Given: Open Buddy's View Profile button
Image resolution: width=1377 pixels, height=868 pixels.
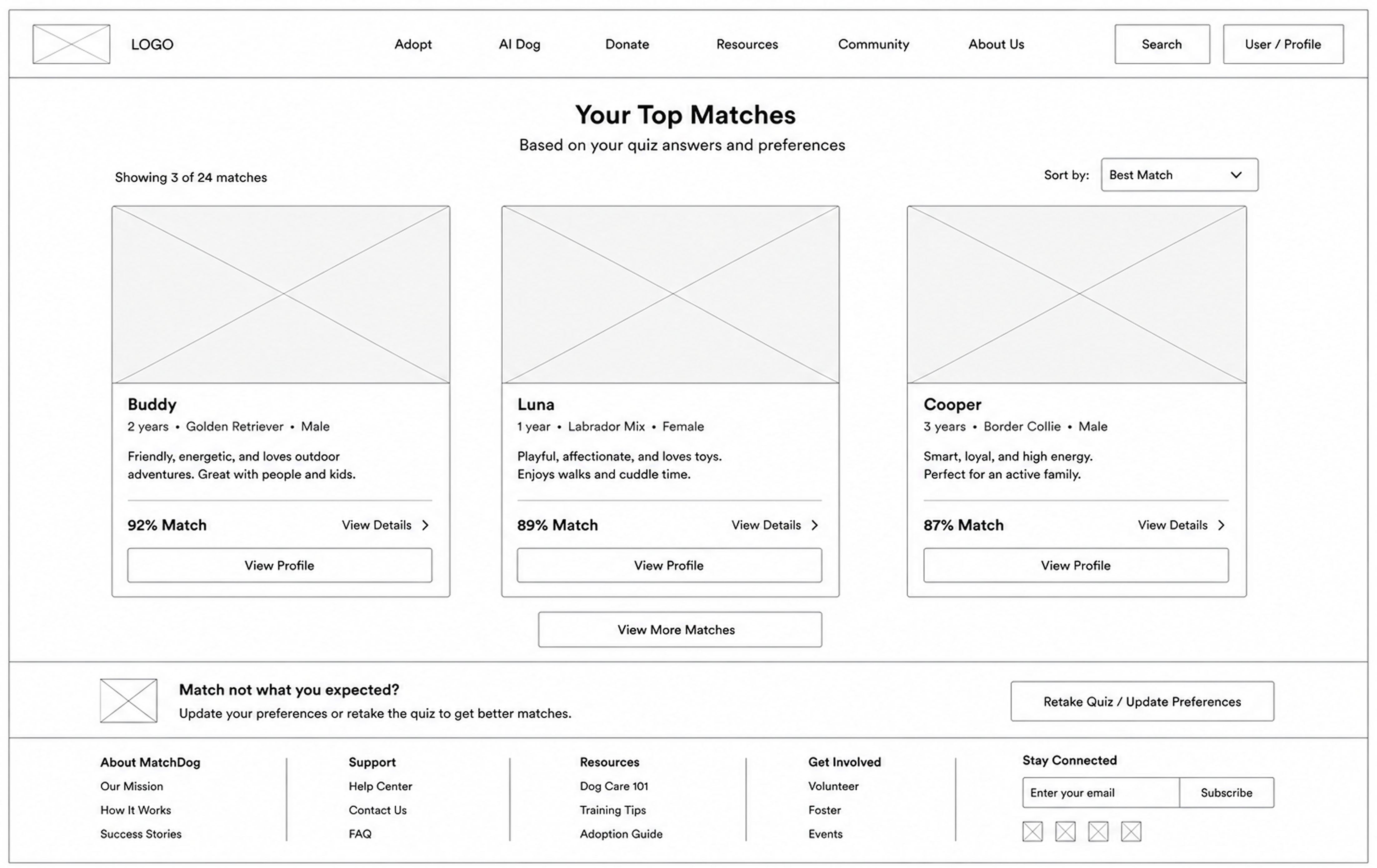Looking at the screenshot, I should pos(280,566).
